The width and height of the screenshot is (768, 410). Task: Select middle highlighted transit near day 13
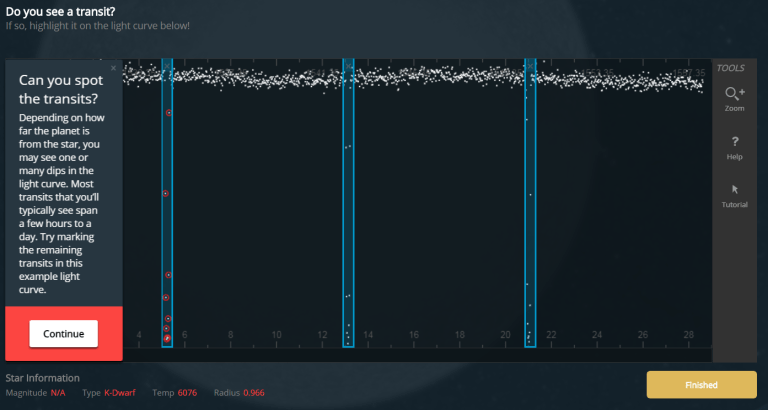349,200
